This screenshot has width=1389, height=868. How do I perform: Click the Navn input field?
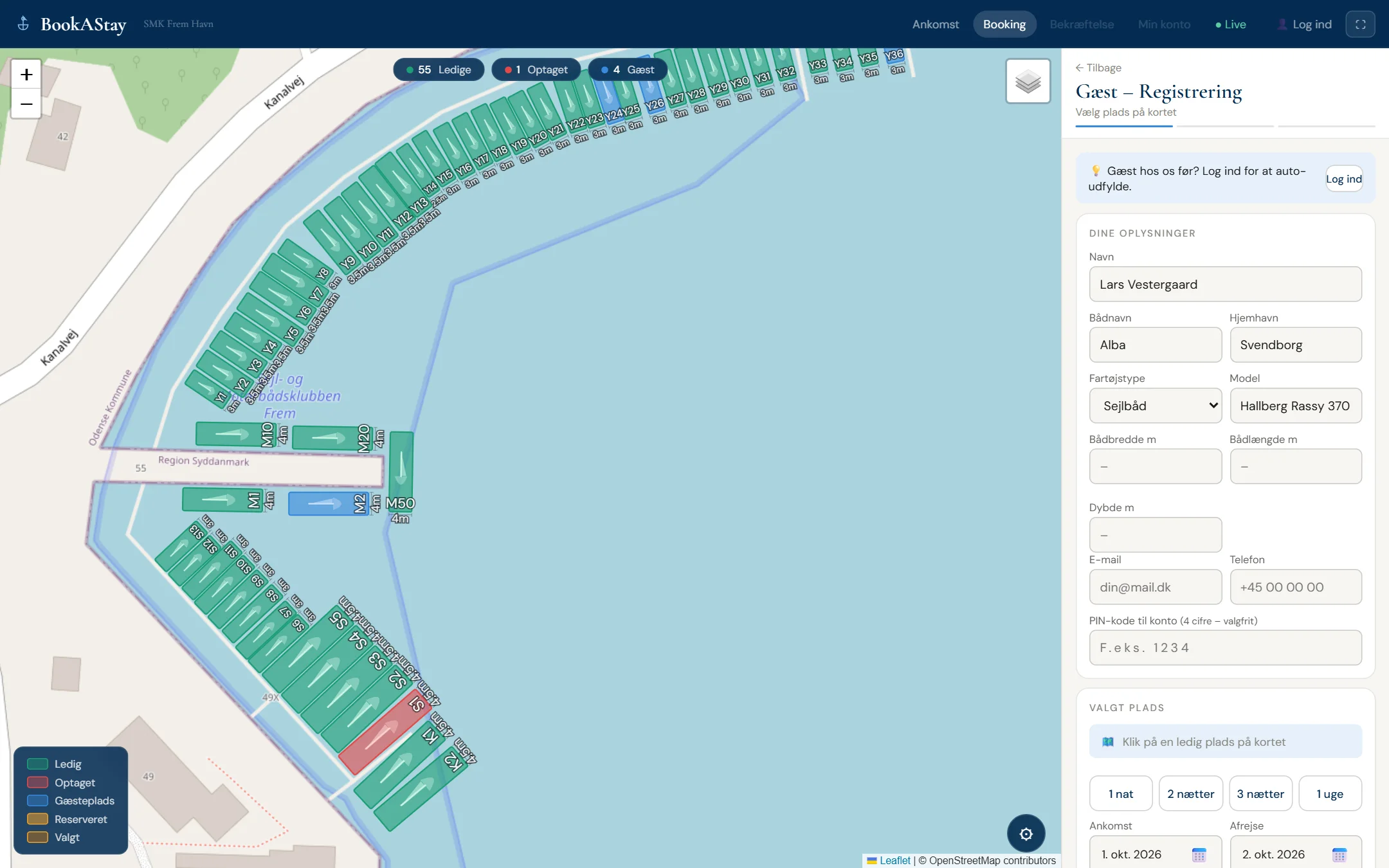point(1225,284)
